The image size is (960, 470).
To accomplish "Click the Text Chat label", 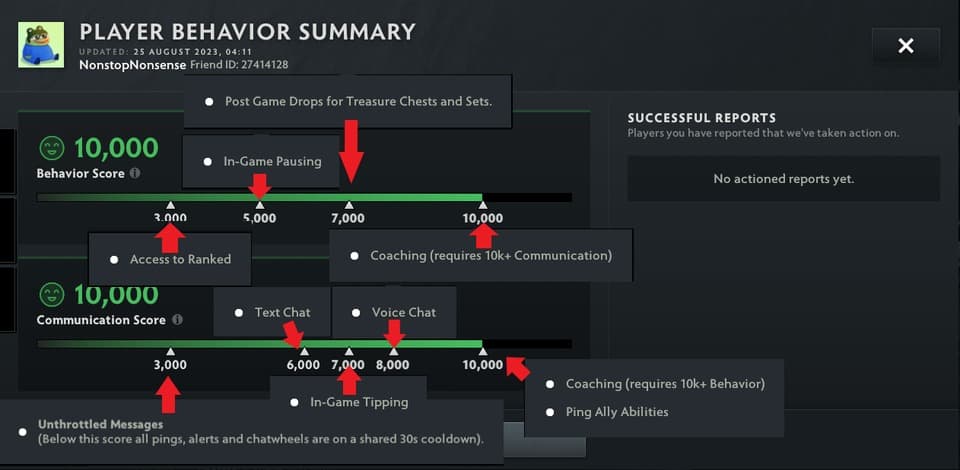I will click(282, 312).
